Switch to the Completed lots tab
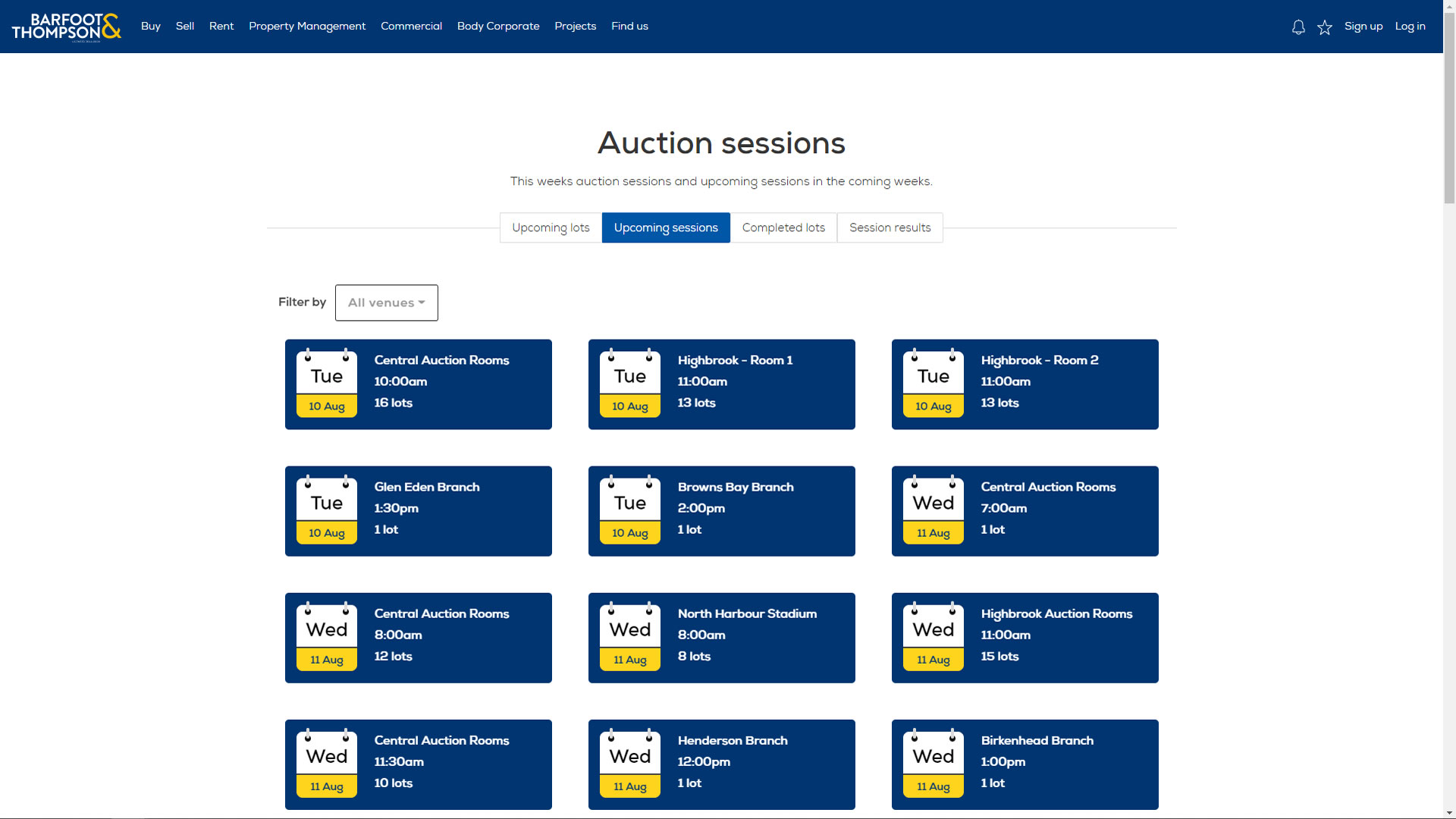1456x819 pixels. 783,227
